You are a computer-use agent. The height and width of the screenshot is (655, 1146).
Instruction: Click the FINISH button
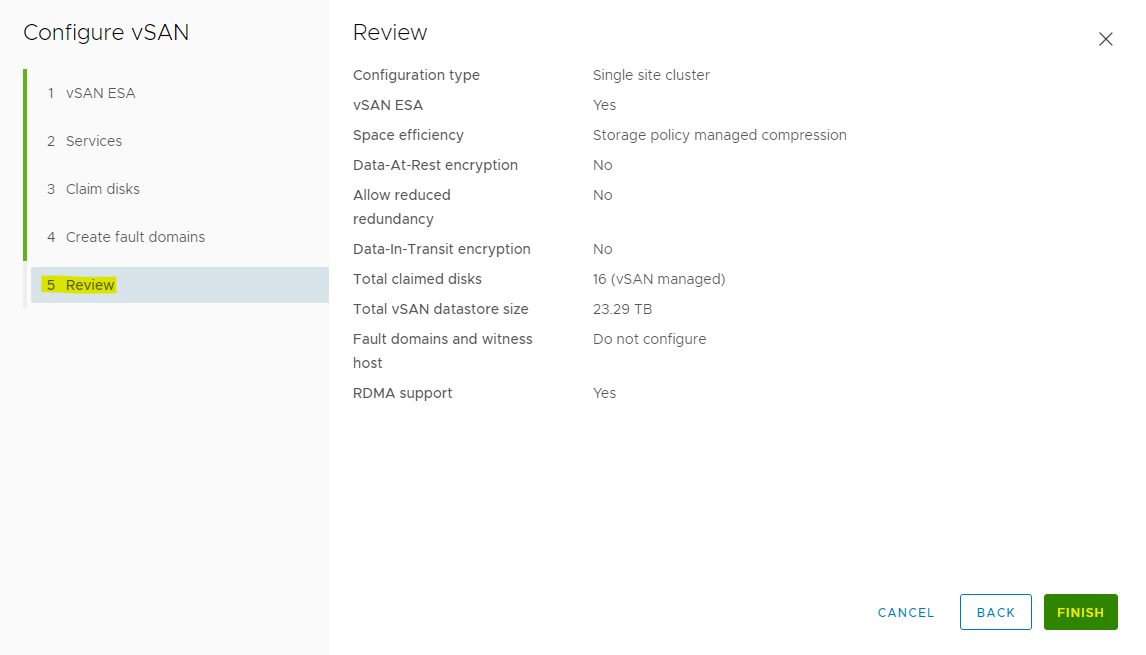coord(1080,613)
